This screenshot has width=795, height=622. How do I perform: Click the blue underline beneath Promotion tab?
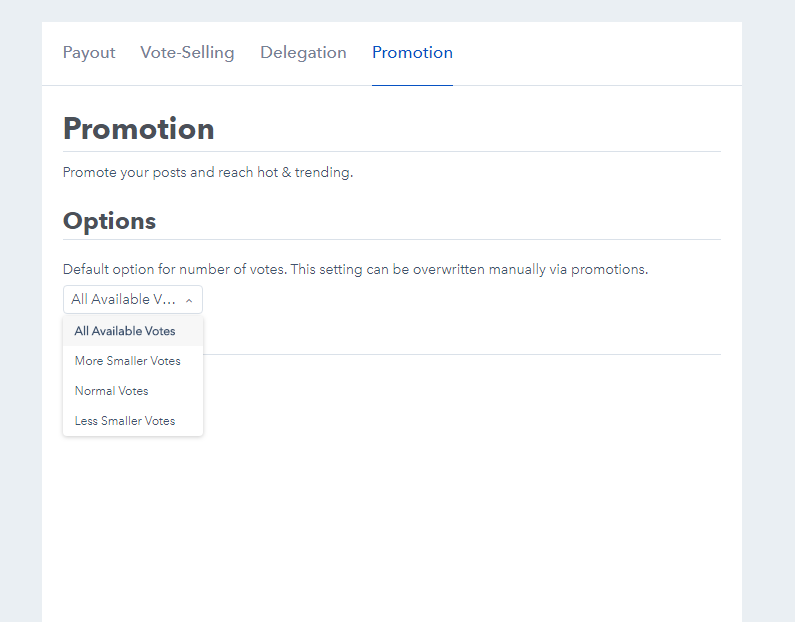click(x=412, y=85)
